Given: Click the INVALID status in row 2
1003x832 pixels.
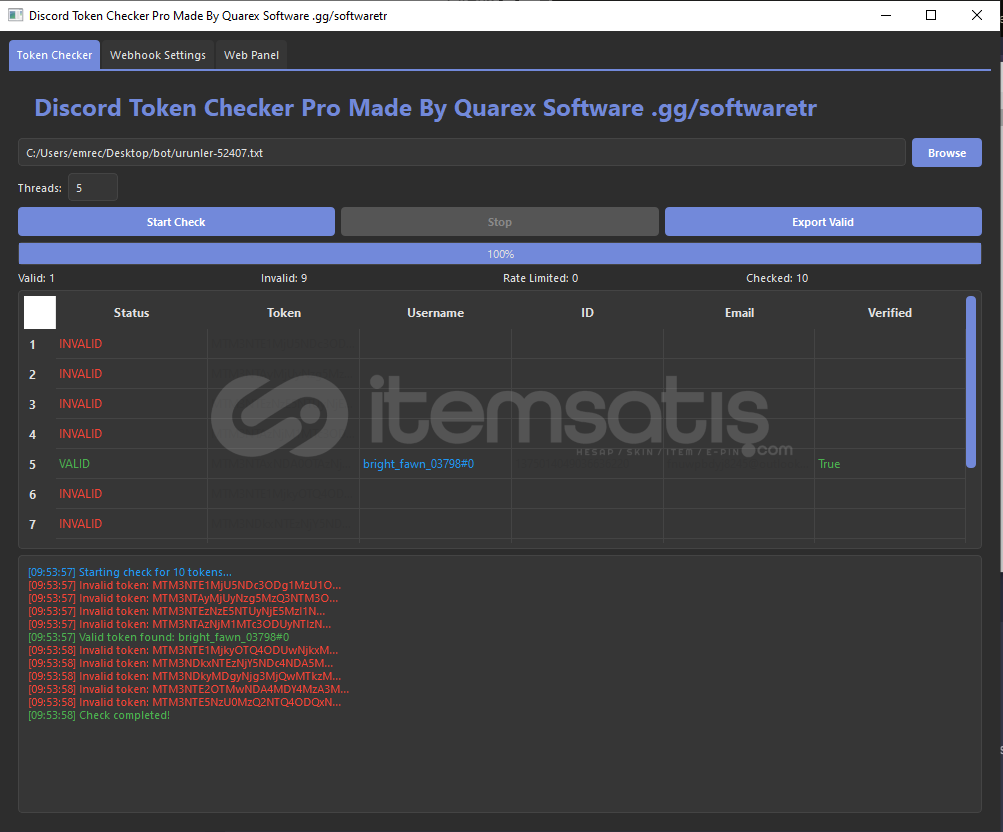Looking at the screenshot, I should coord(81,374).
